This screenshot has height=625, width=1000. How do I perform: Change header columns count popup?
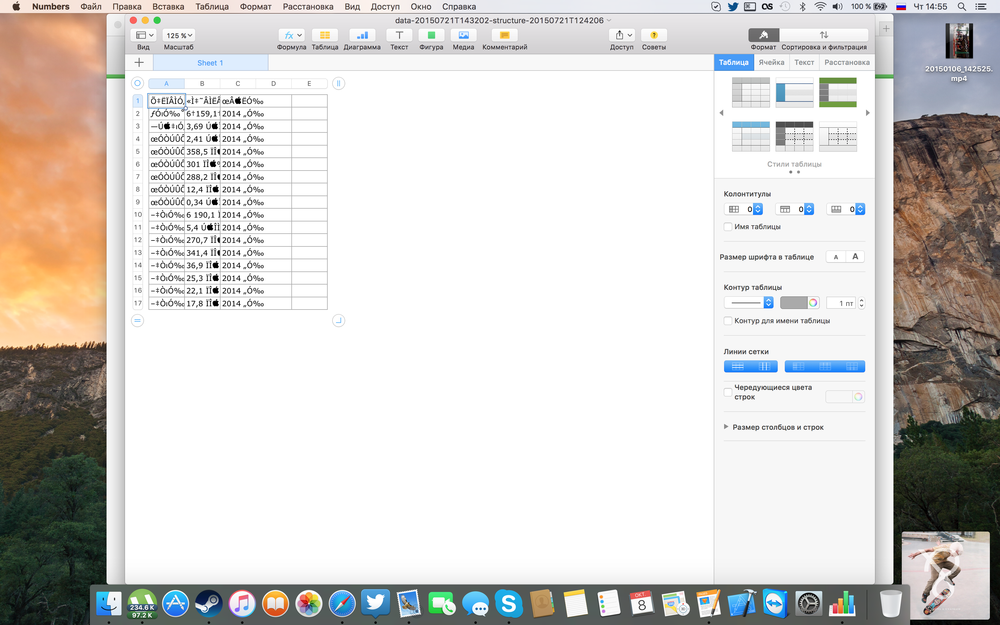click(743, 209)
